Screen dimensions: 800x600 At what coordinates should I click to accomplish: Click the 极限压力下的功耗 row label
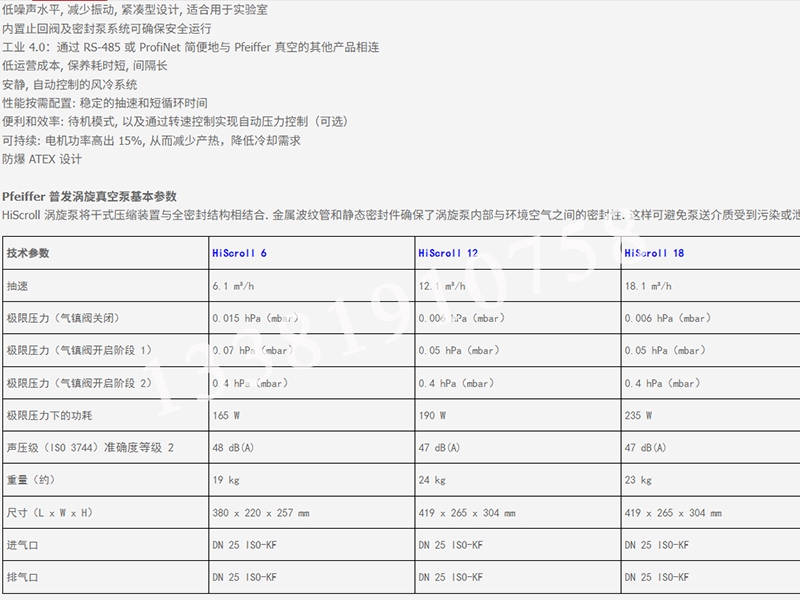(x=49, y=415)
